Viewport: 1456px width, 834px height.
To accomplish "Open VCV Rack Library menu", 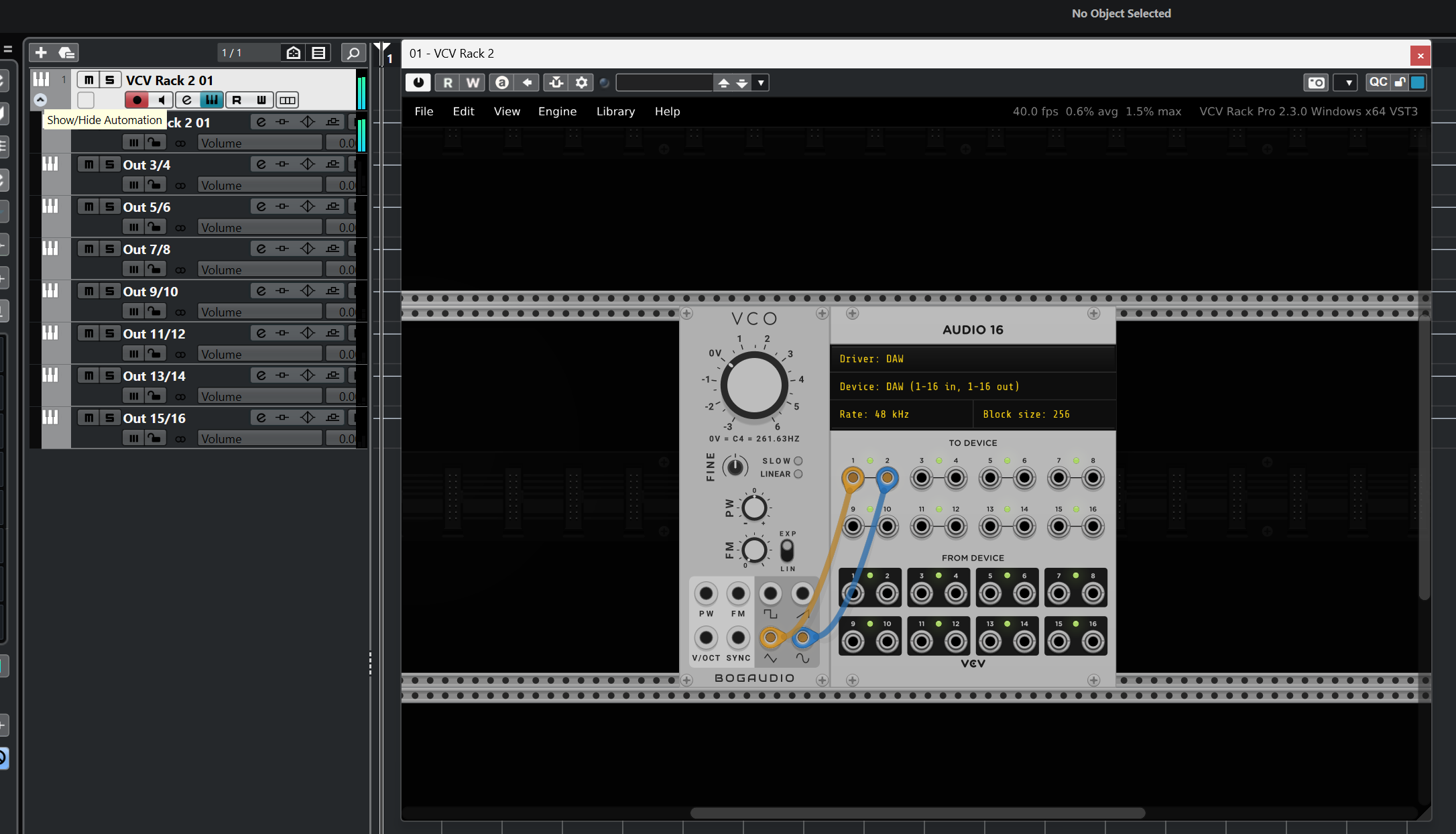I will tap(615, 111).
